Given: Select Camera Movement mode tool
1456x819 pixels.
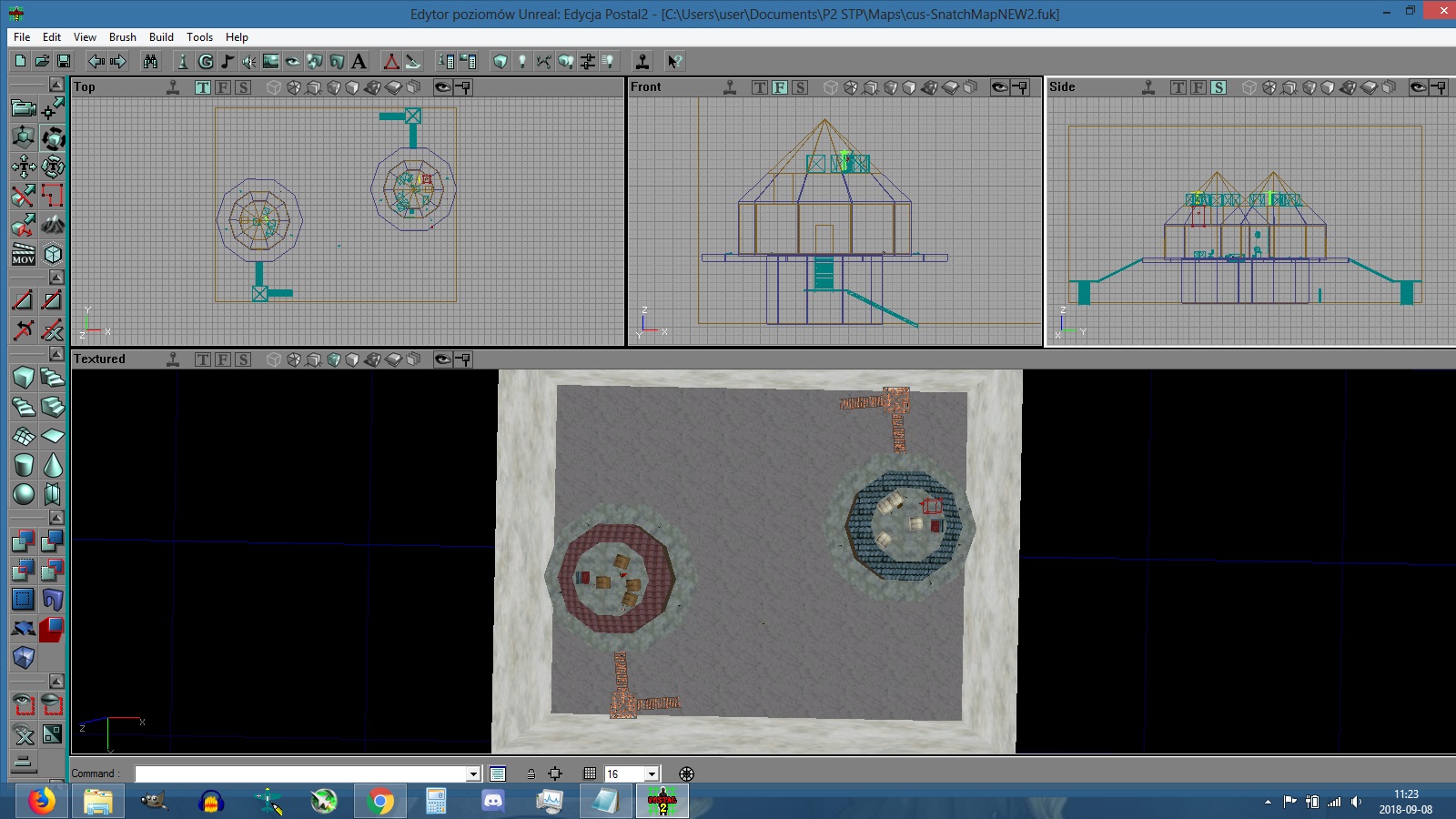Looking at the screenshot, I should pos(24,109).
